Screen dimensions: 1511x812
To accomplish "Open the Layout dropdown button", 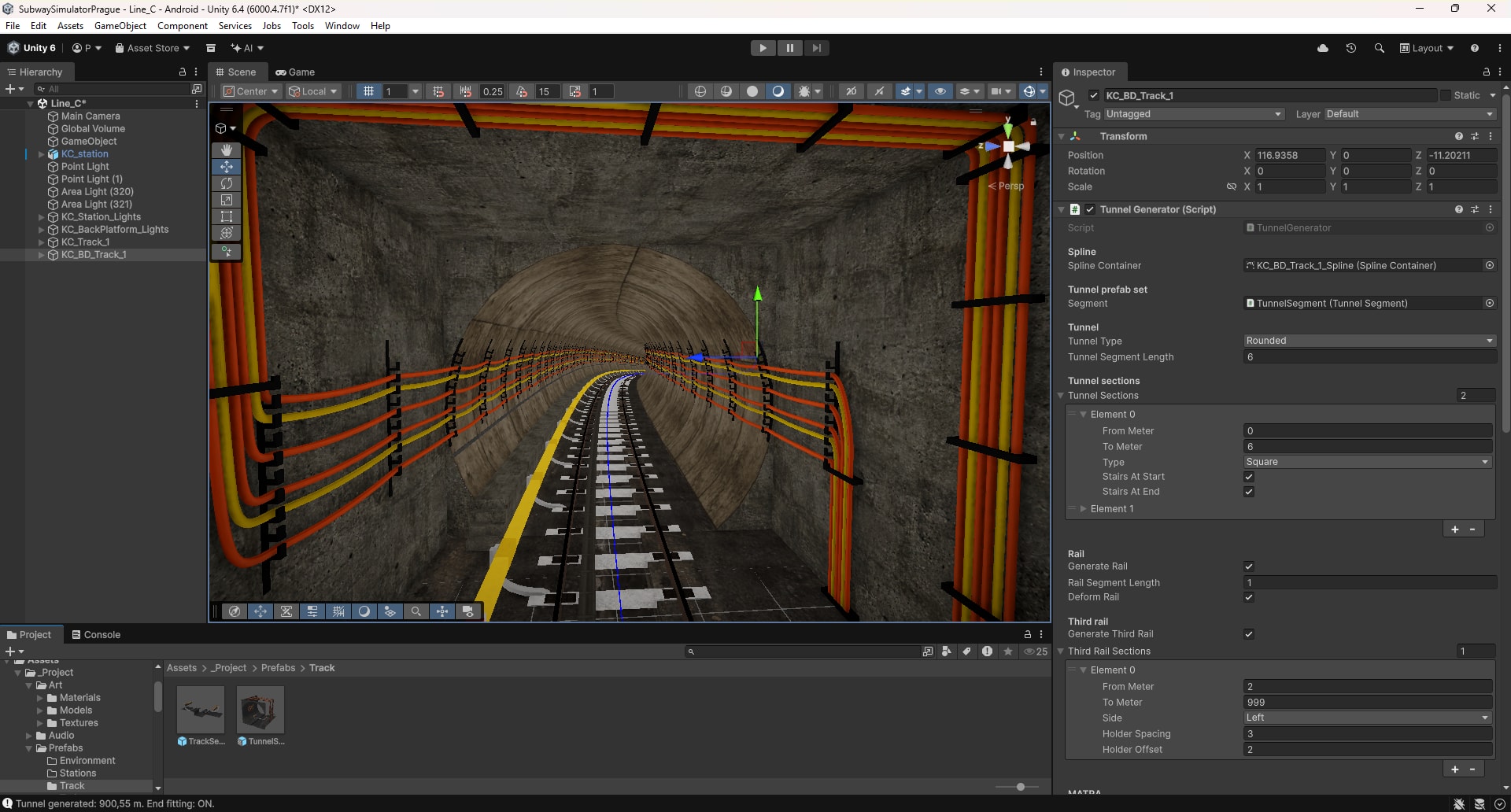I will pyautogui.click(x=1427, y=48).
